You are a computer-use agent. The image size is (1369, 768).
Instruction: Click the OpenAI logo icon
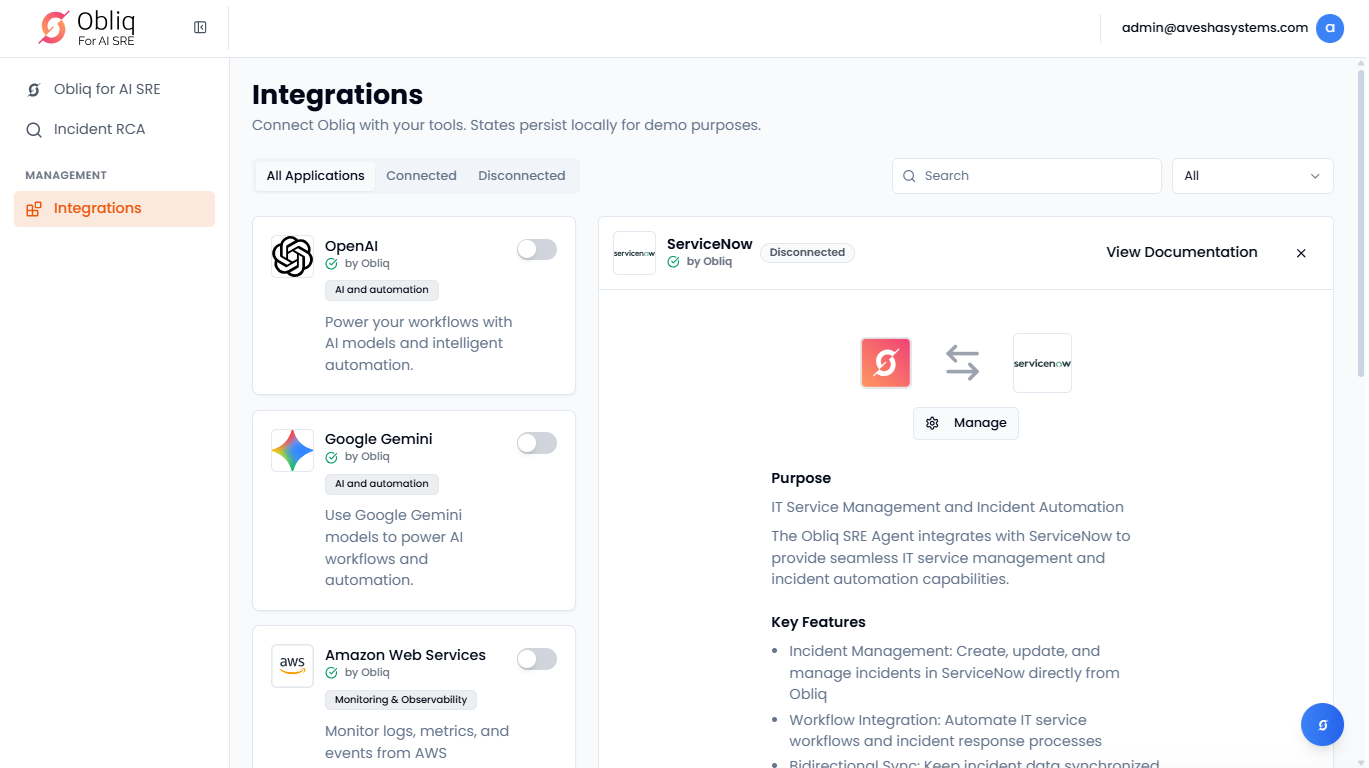[292, 257]
